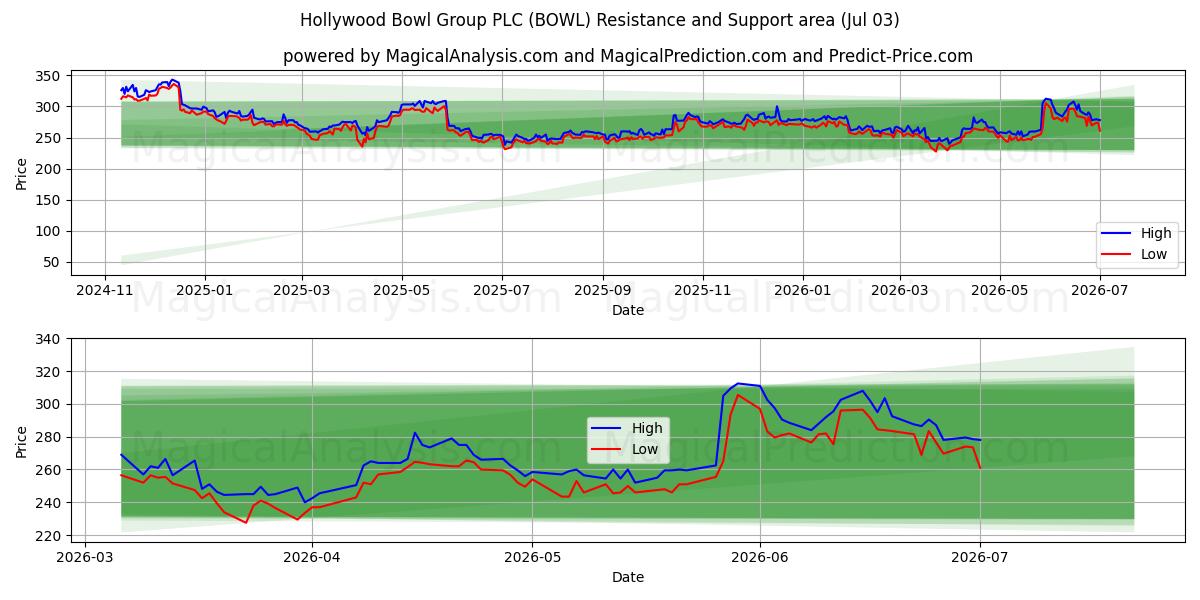The height and width of the screenshot is (600, 1200).
Task: Click the 2026-03 tick label on the upper chart
Action: [899, 290]
